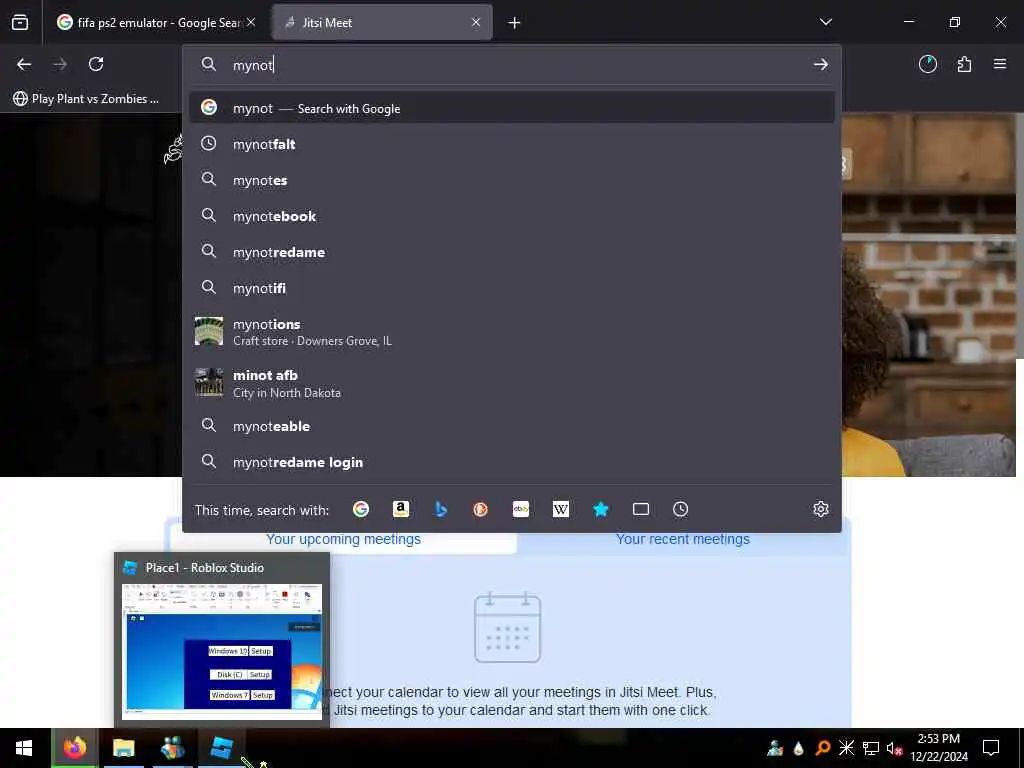Choose the mynoteable suggestion

[512, 426]
